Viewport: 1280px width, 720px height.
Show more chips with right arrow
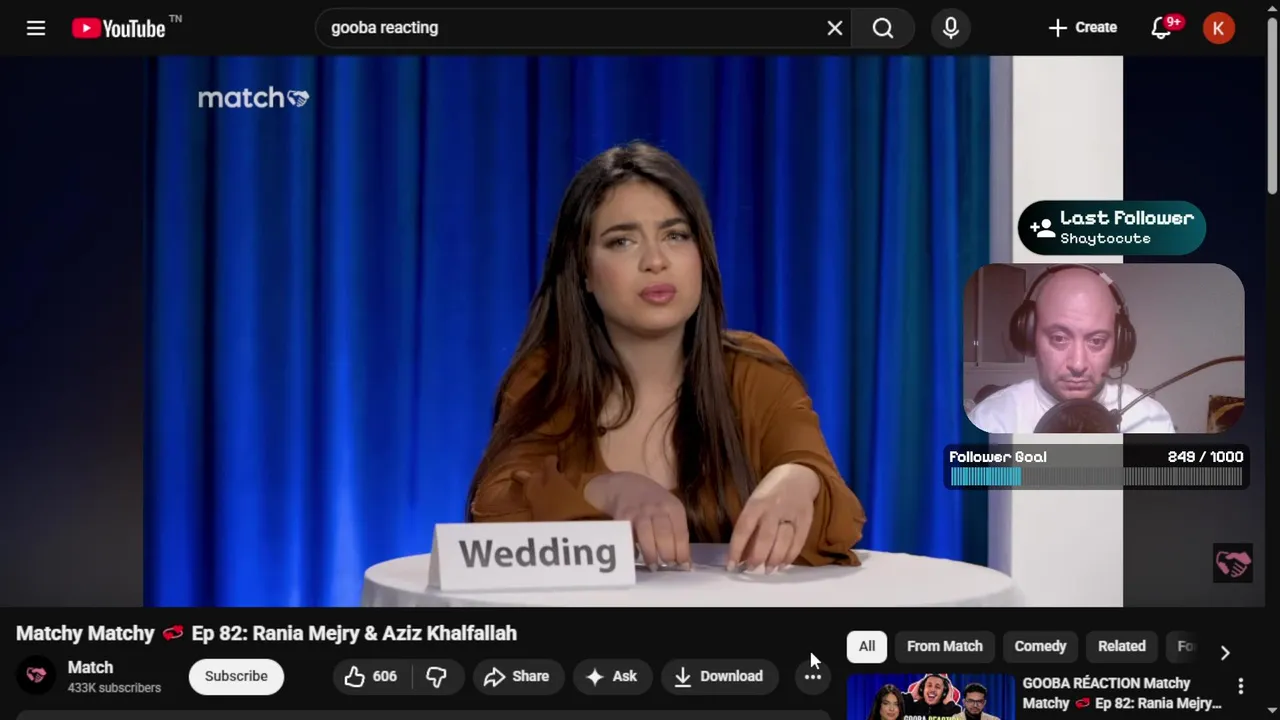point(1225,652)
